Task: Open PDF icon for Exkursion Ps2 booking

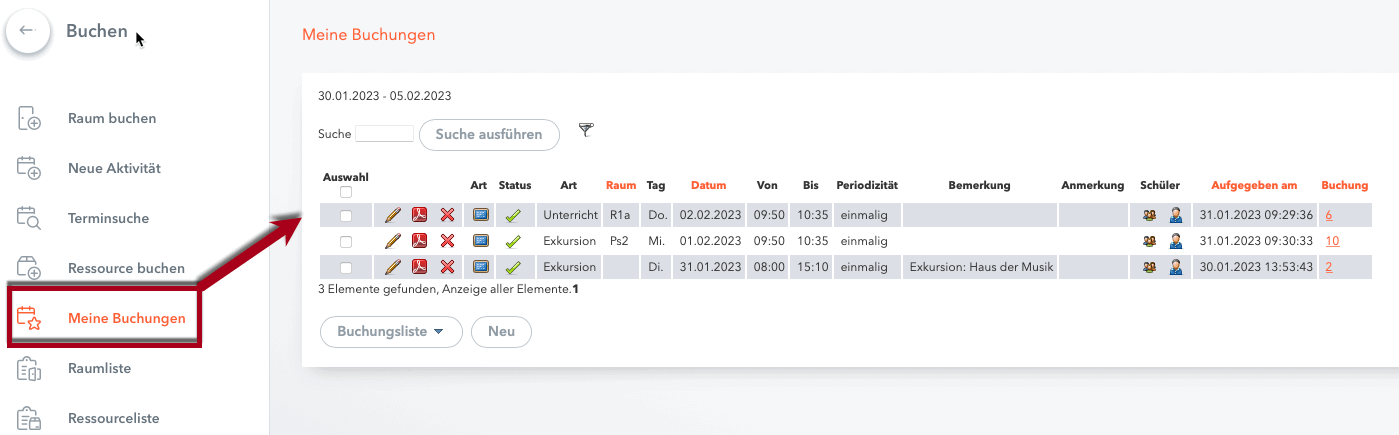Action: 420,241
